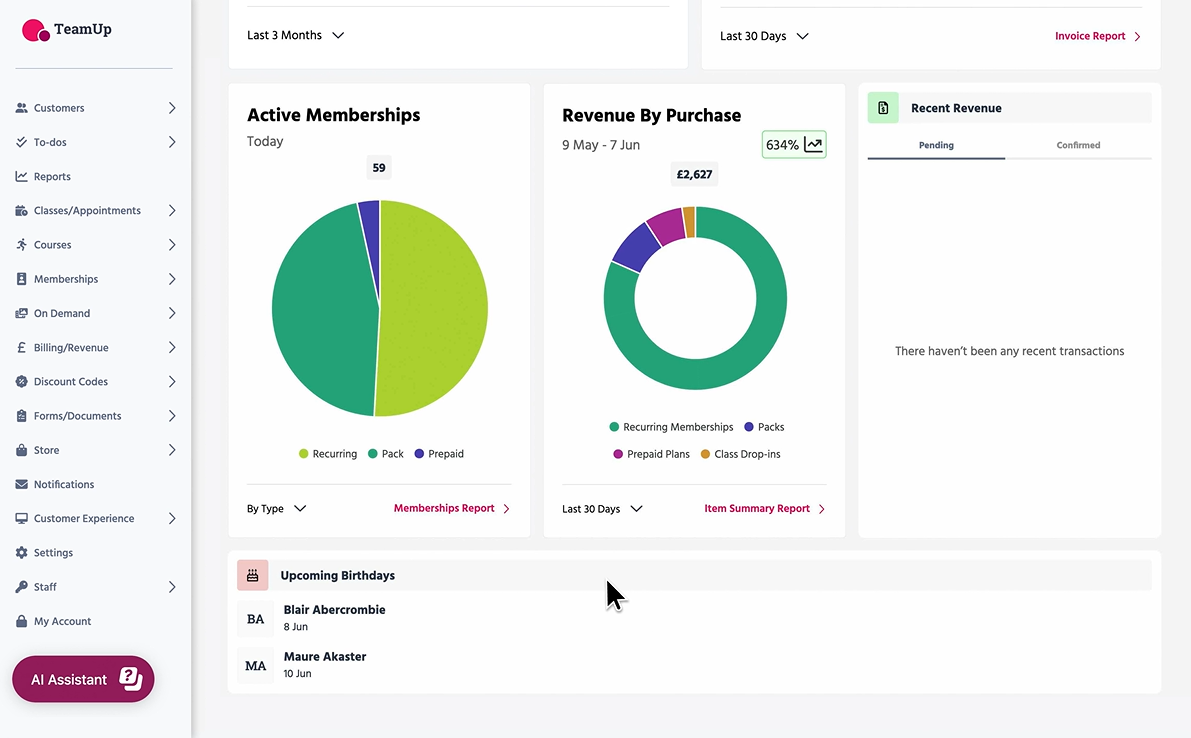Open the Invoice Report link
1191x738 pixels.
[x=1098, y=36]
